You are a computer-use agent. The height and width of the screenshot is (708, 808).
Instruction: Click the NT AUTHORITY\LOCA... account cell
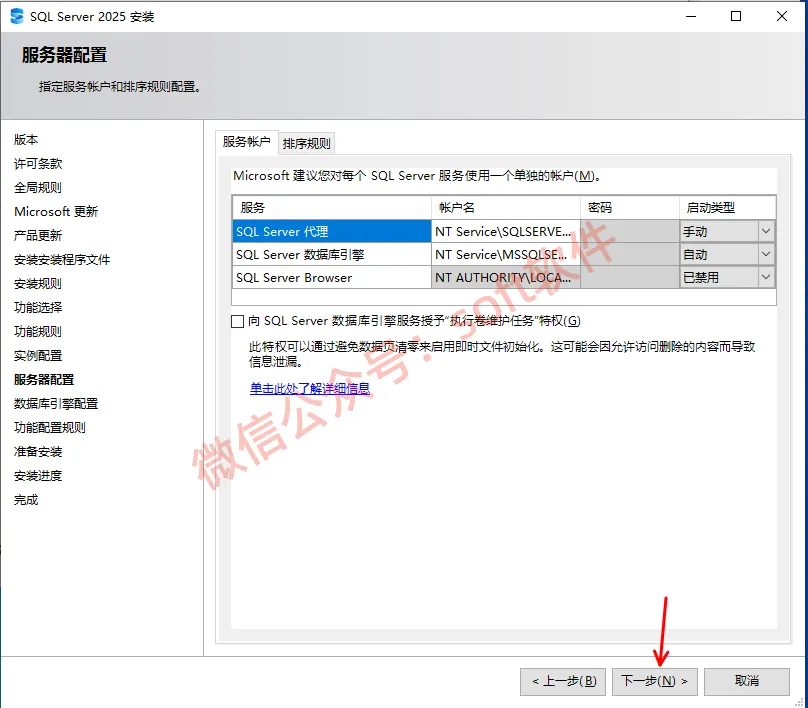[x=506, y=277]
